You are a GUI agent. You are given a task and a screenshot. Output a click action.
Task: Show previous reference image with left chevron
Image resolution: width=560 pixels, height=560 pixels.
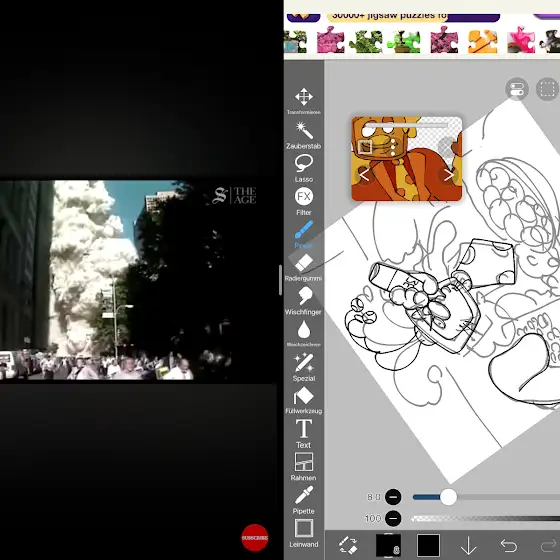[x=364, y=175]
